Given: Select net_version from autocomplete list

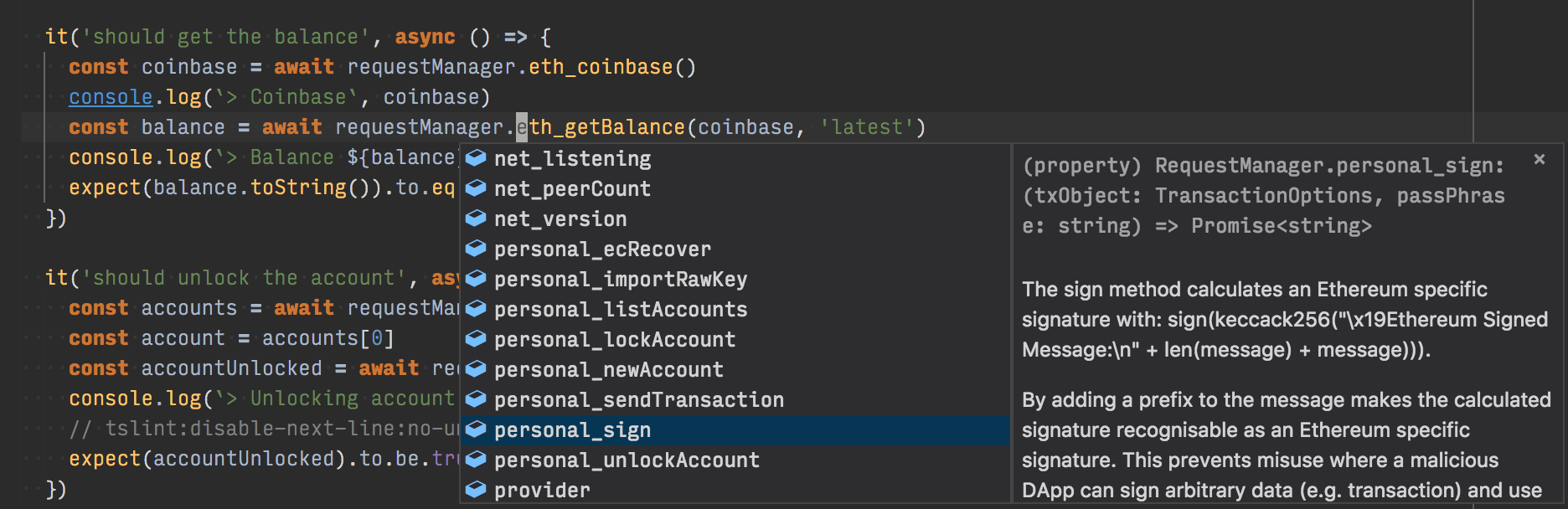Looking at the screenshot, I should tap(560, 219).
